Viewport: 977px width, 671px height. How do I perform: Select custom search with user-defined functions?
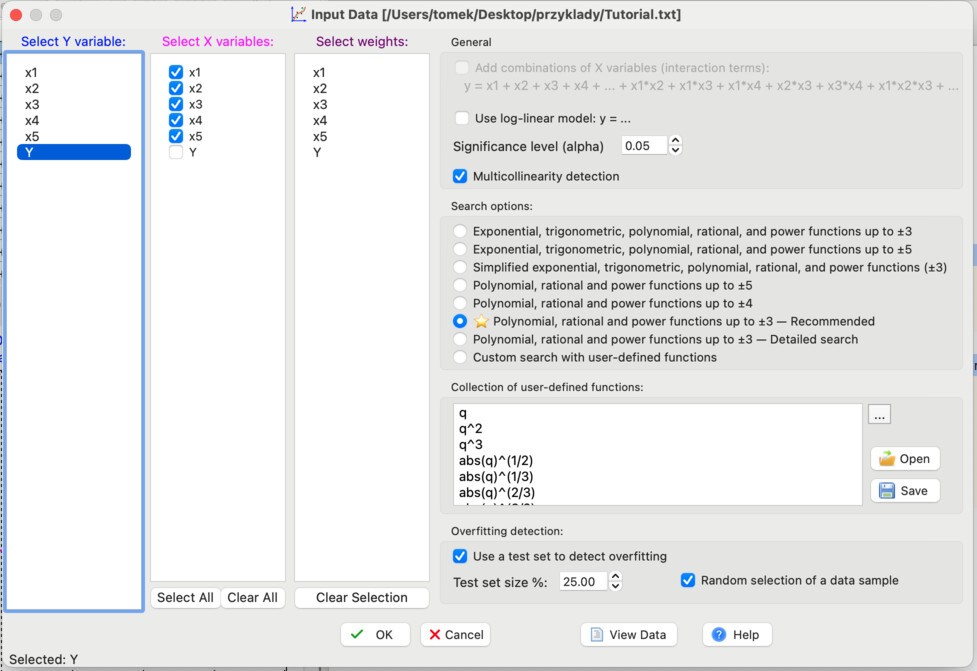459,356
